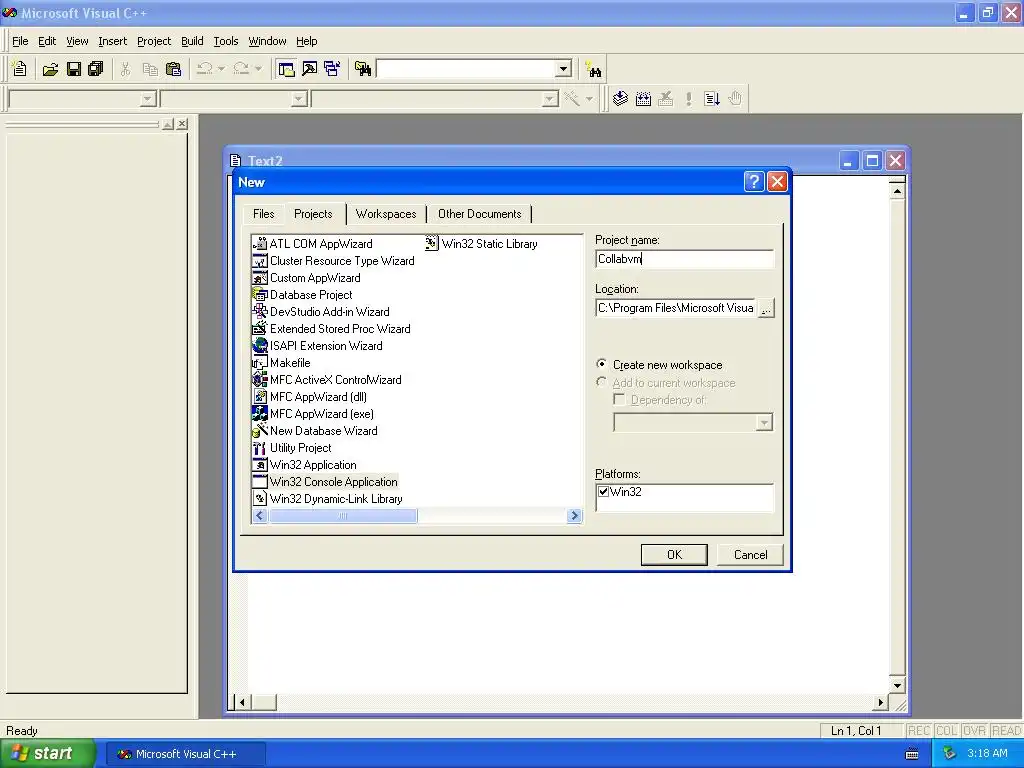Toggle the Dependency of checkbox
The width and height of the screenshot is (1024, 768).
point(619,399)
